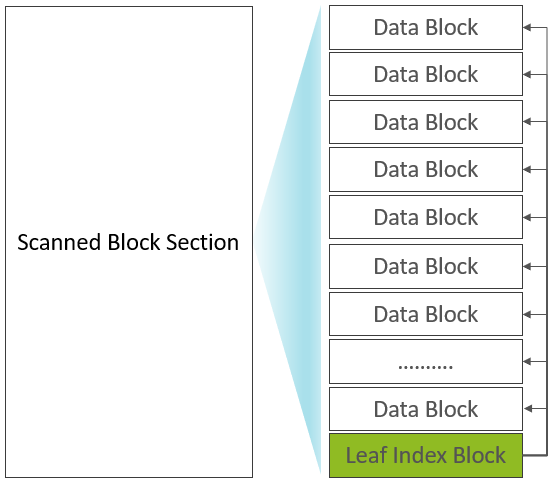Click the arrowhead pointing at the second Data Block
Viewport: 554px width, 483px height.
pyautogui.click(x=527, y=74)
